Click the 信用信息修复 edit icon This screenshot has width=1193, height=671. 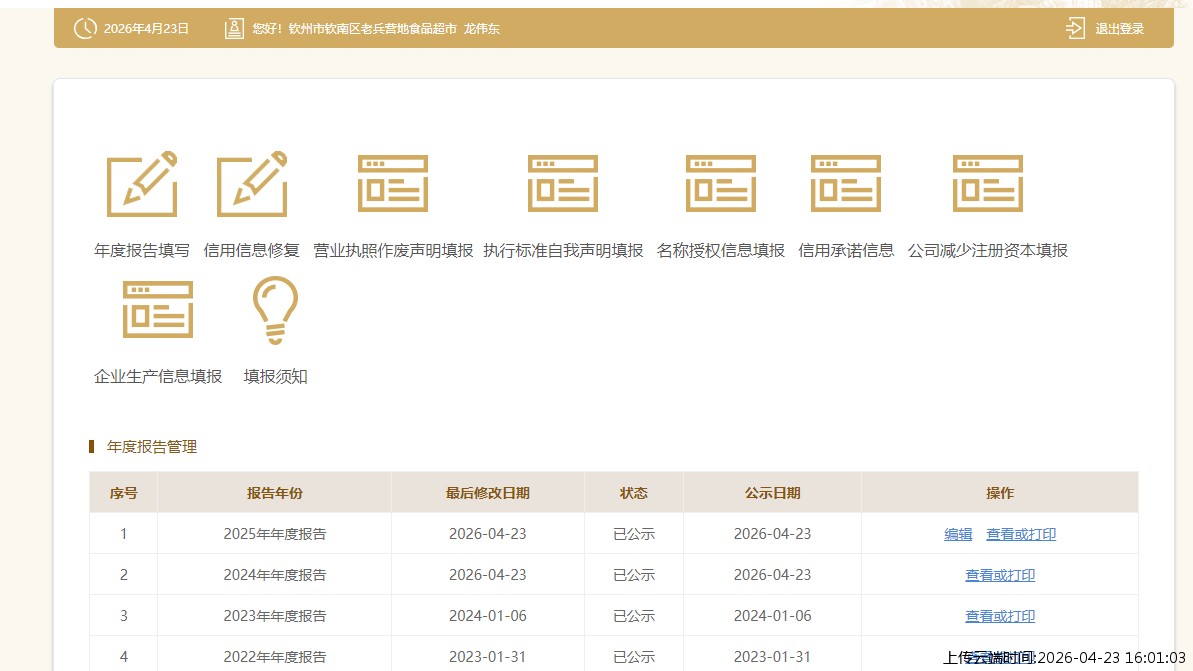252,184
